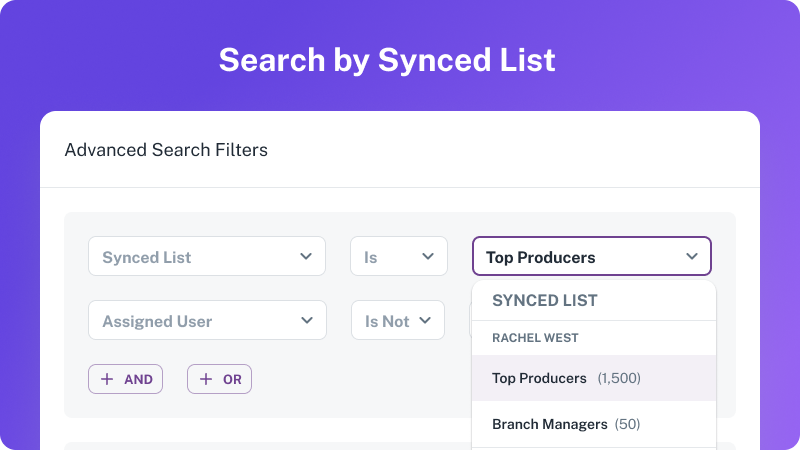Image resolution: width=800 pixels, height=450 pixels.
Task: Open the Is operator dropdown
Action: coord(398,256)
